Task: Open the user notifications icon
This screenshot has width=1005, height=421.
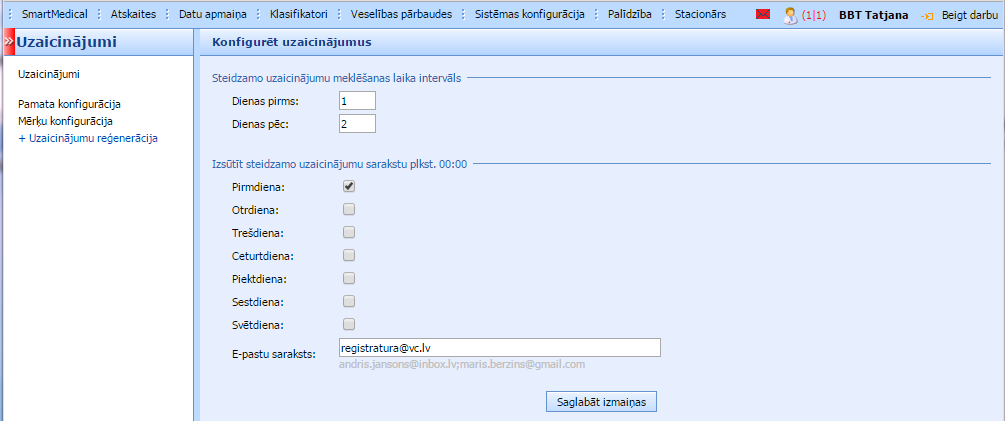Action: 790,15
